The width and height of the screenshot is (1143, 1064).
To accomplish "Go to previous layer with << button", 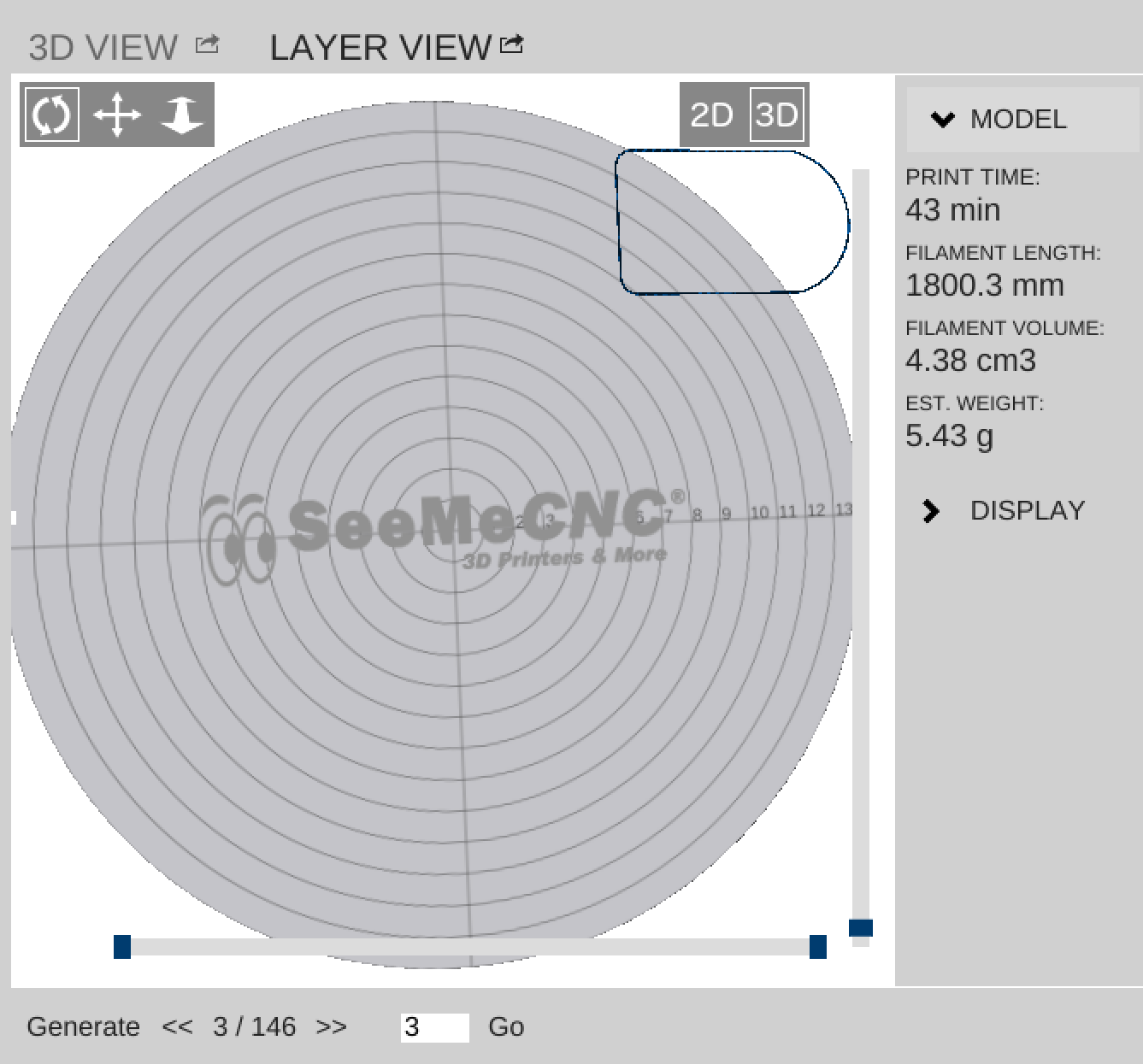I will 177,1026.
